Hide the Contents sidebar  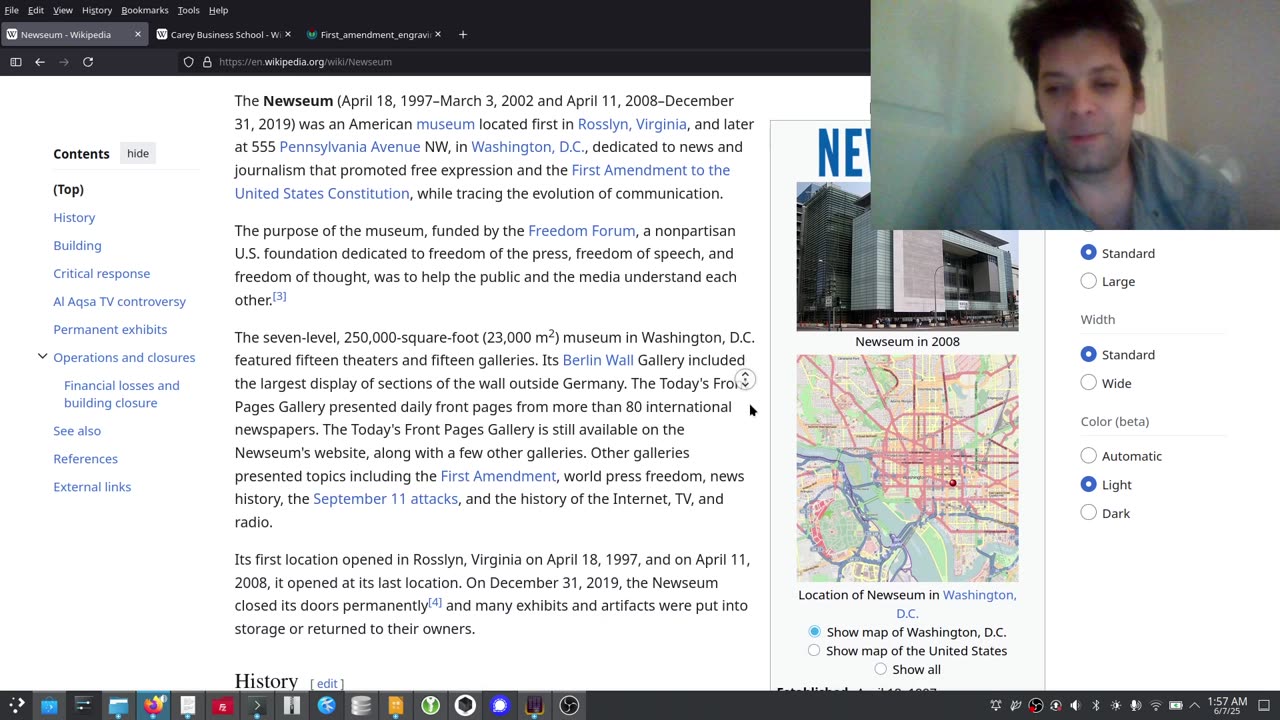point(138,153)
